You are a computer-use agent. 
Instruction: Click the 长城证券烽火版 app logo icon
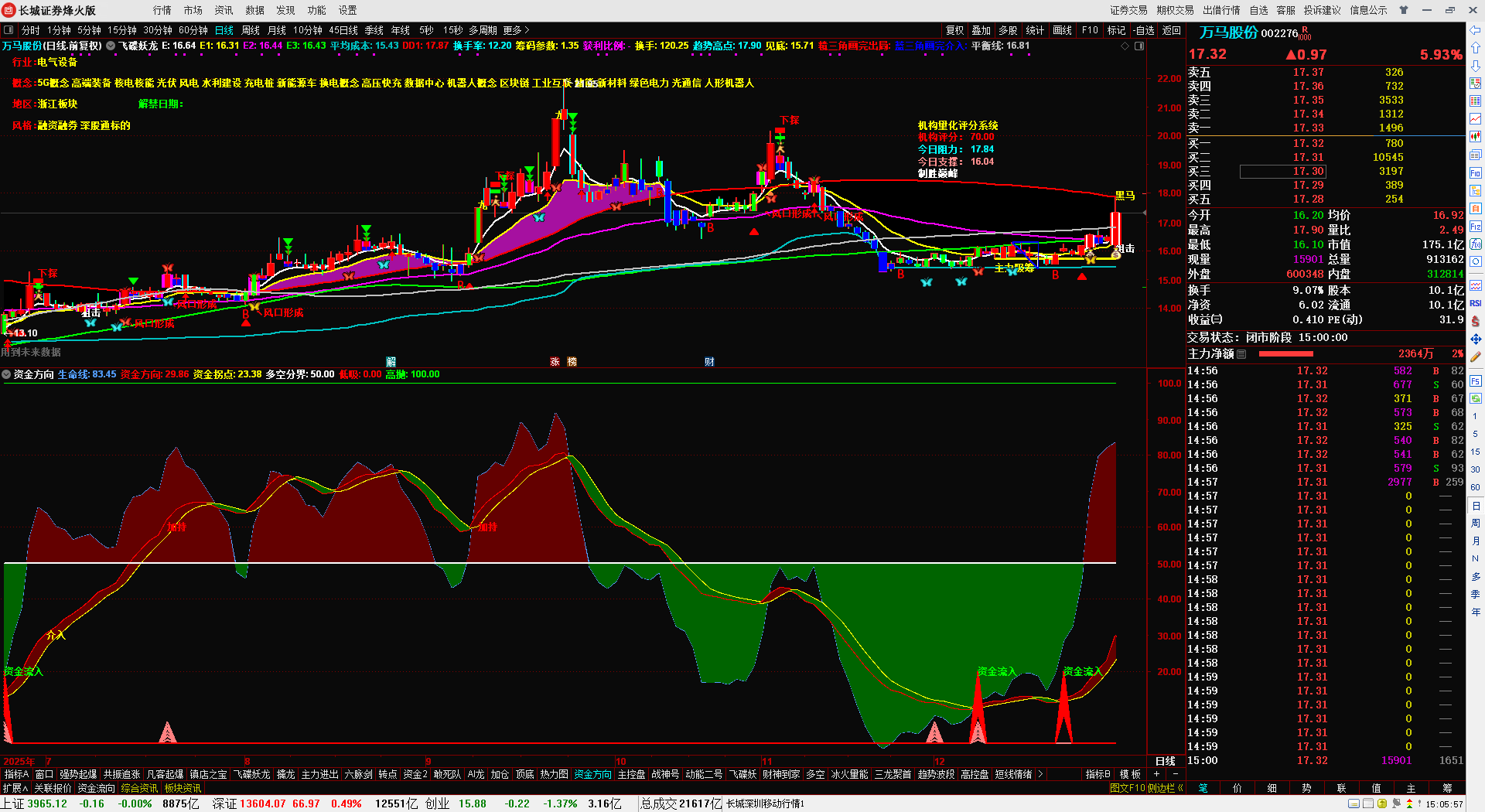coord(9,10)
